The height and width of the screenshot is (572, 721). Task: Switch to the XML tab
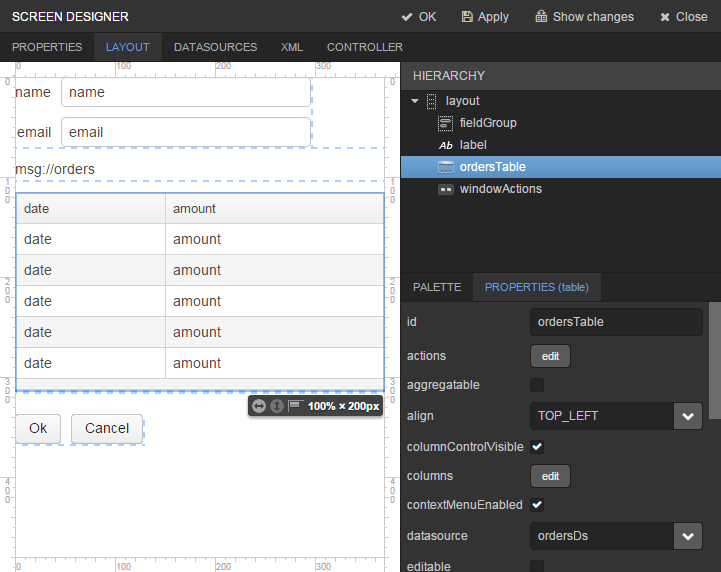[x=292, y=47]
